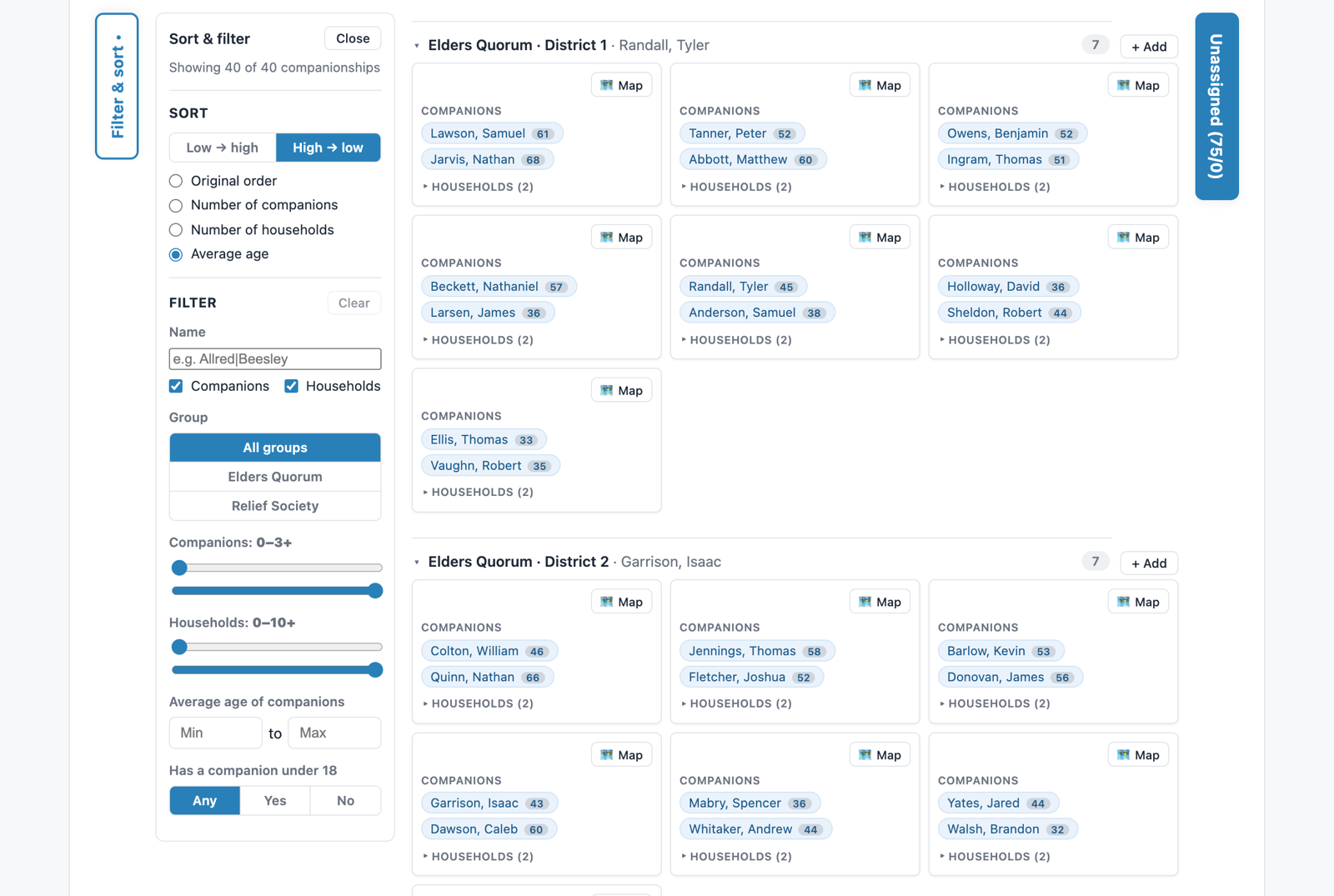1334x896 pixels.
Task: Select Original order sort option
Action: [x=176, y=181]
